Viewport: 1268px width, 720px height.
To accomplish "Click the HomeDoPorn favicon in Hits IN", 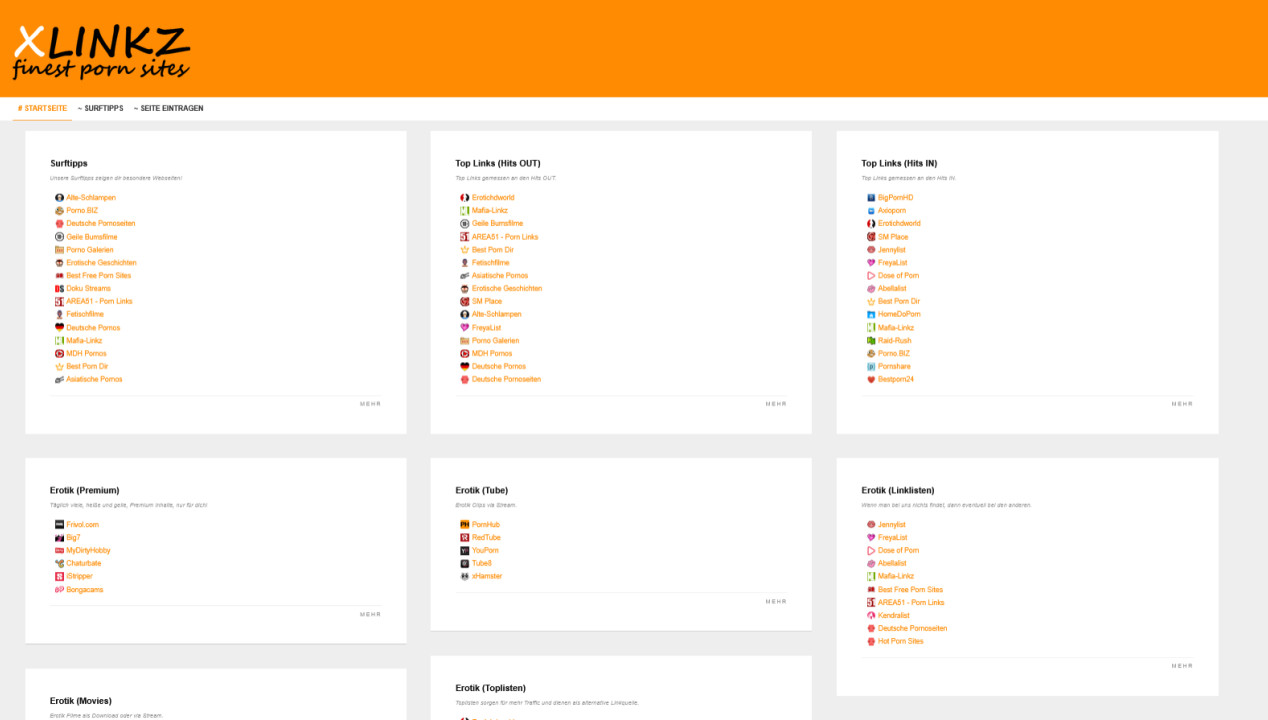I will tap(871, 314).
